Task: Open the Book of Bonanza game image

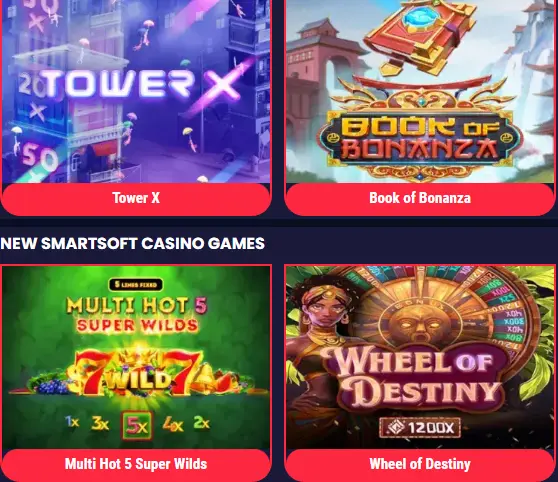Action: [x=420, y=91]
